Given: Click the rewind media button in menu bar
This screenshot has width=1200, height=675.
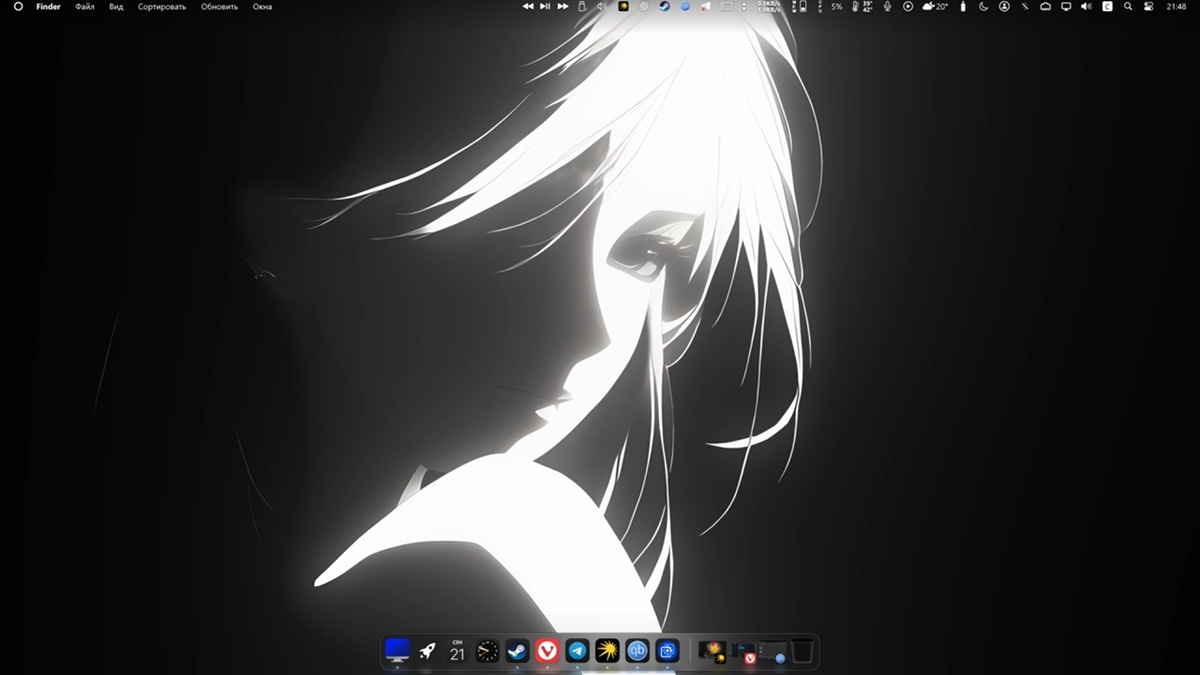Looking at the screenshot, I should (528, 6).
